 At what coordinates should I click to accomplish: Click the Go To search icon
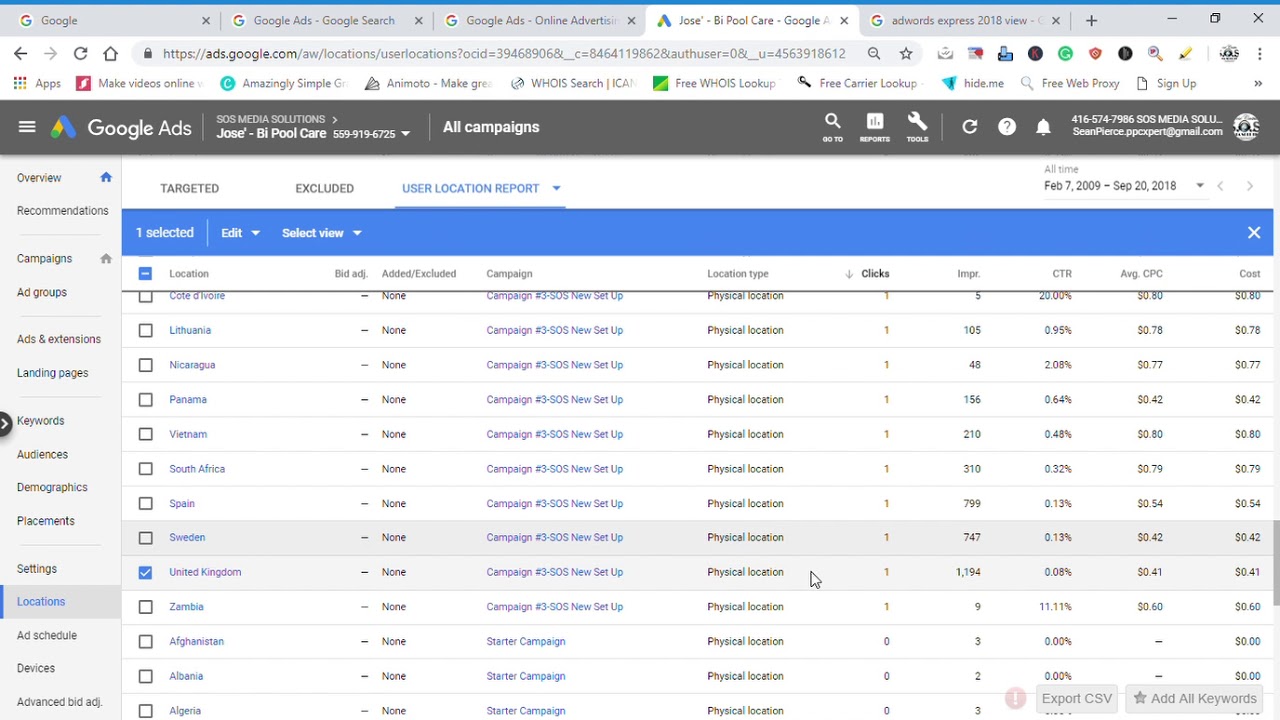832,124
